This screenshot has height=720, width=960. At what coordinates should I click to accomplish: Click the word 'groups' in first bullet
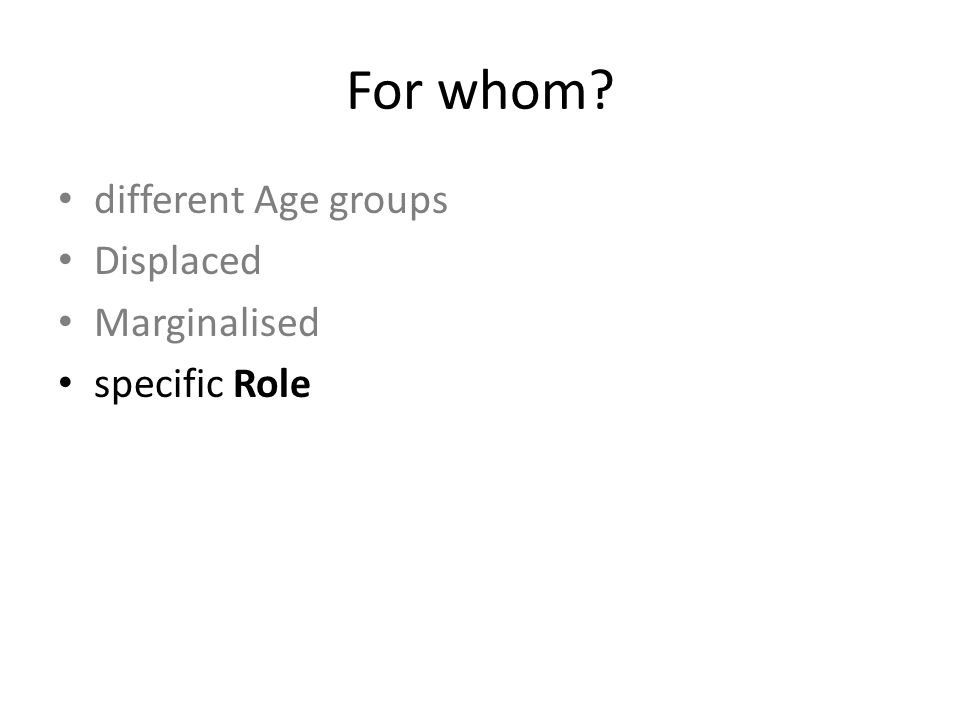click(388, 204)
